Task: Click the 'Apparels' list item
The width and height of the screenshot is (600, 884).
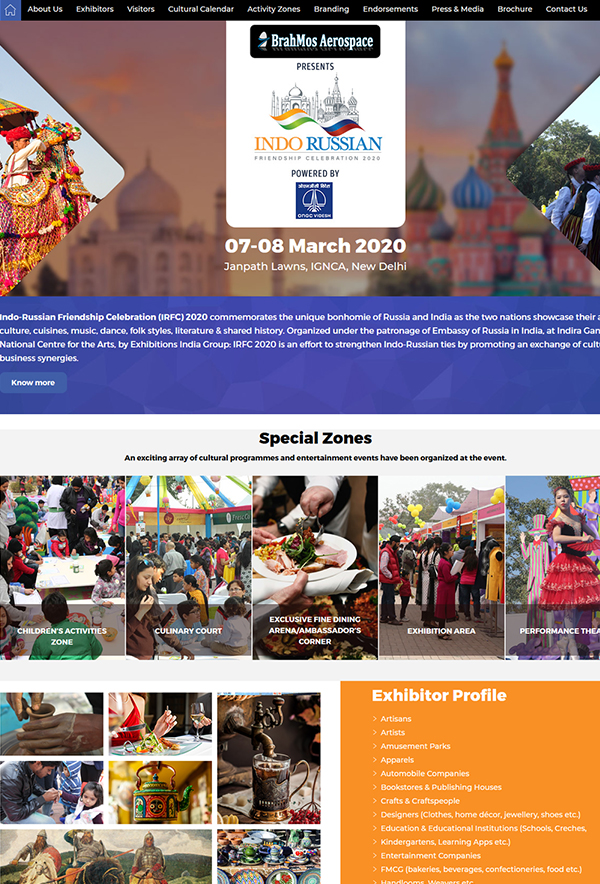Action: point(397,760)
